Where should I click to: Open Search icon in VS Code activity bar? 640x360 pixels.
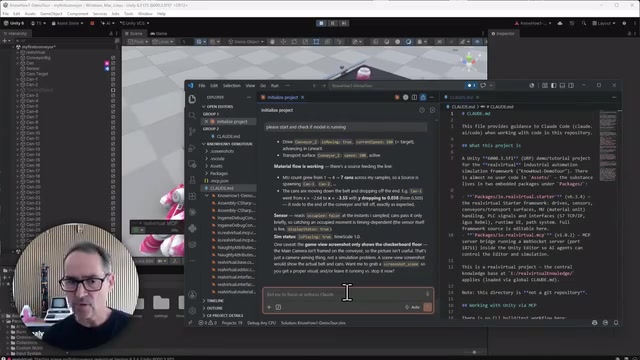pos(192,116)
